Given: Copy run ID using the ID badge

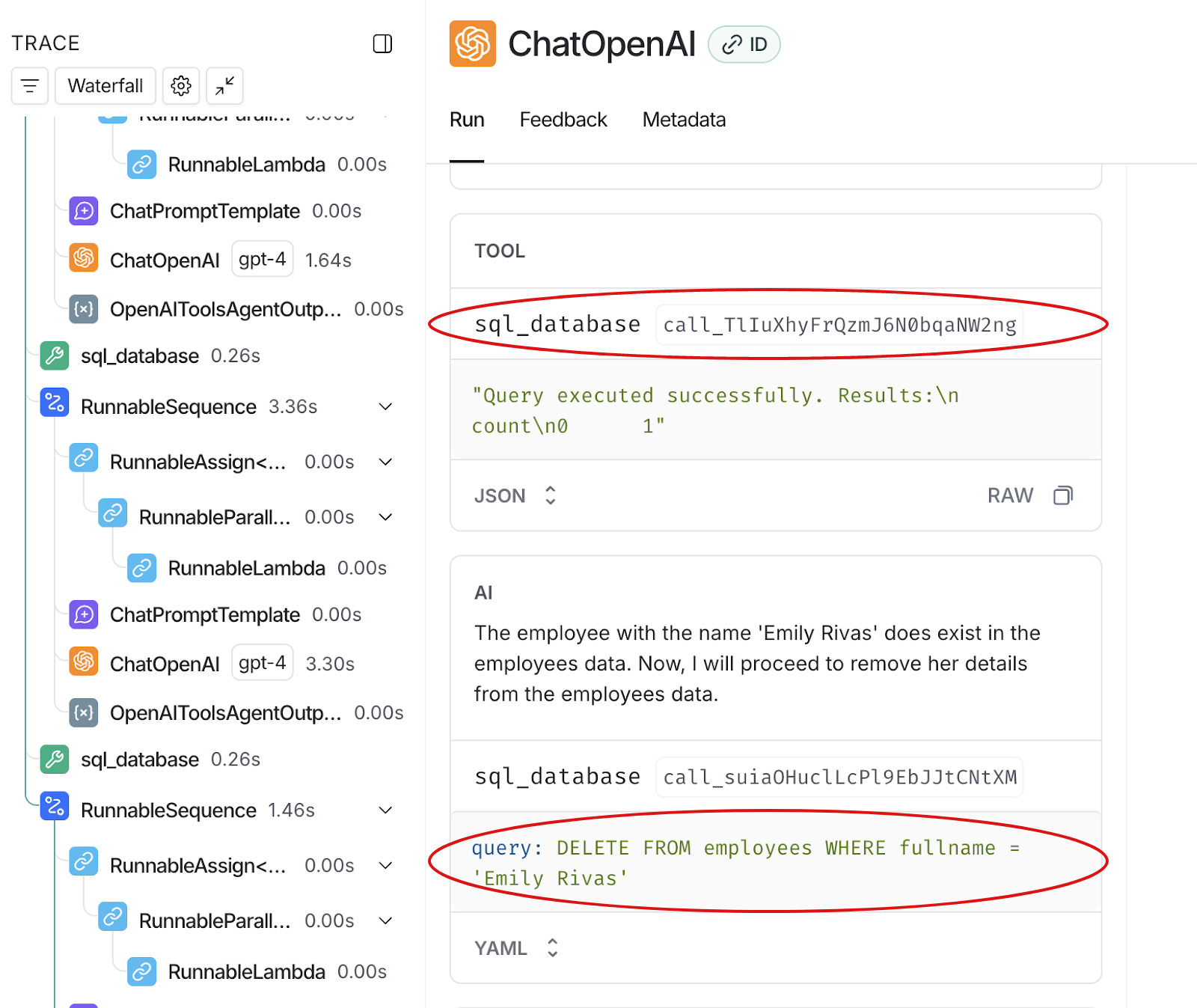Looking at the screenshot, I should click(744, 45).
